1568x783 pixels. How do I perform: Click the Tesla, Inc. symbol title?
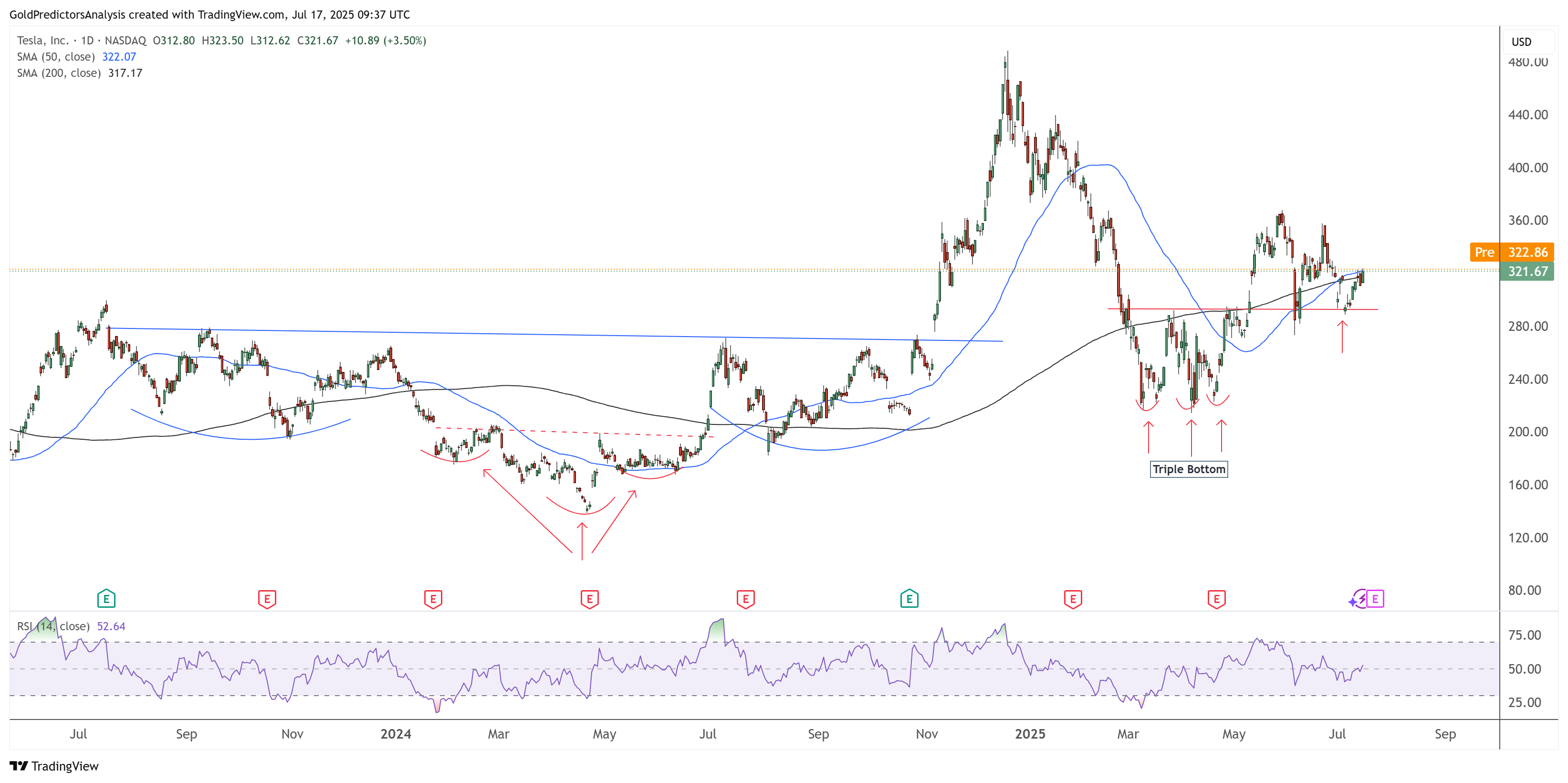point(42,40)
